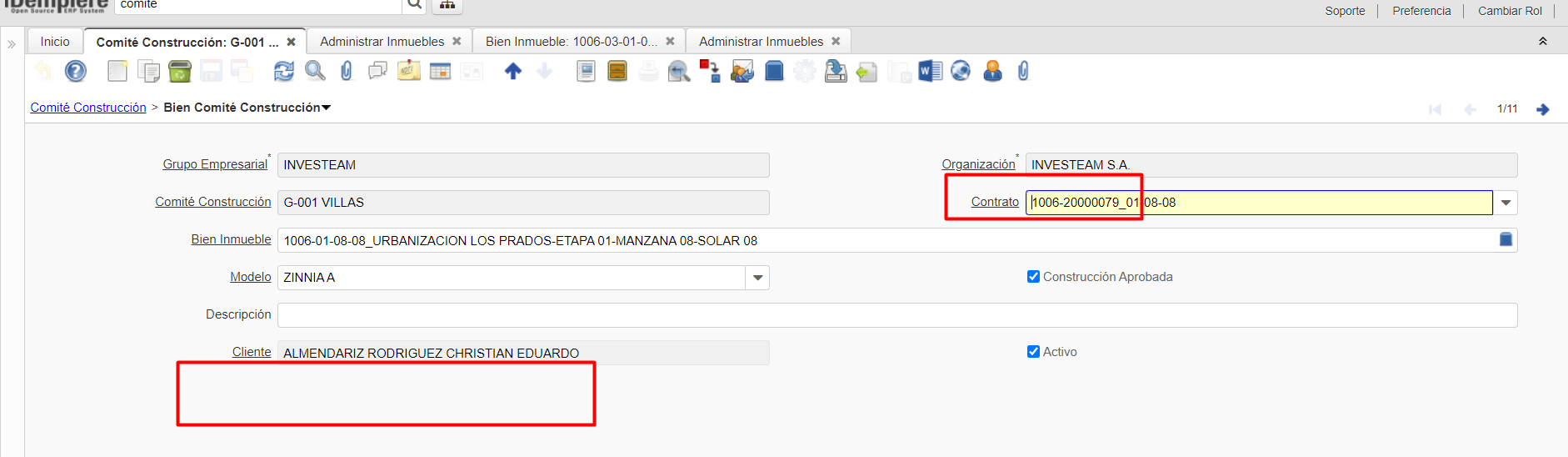Go to parent record with up arrow
Screen dimensions: 1568x457
(513, 72)
